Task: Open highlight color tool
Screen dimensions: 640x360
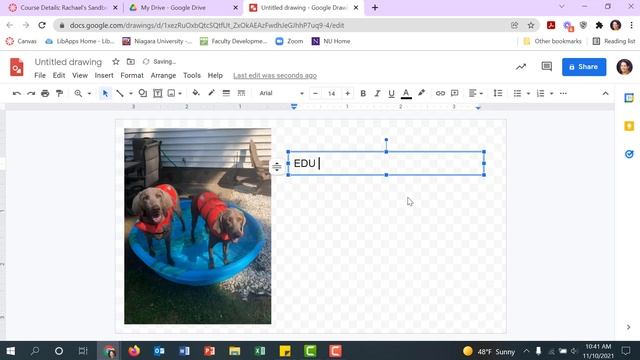Action: click(421, 93)
